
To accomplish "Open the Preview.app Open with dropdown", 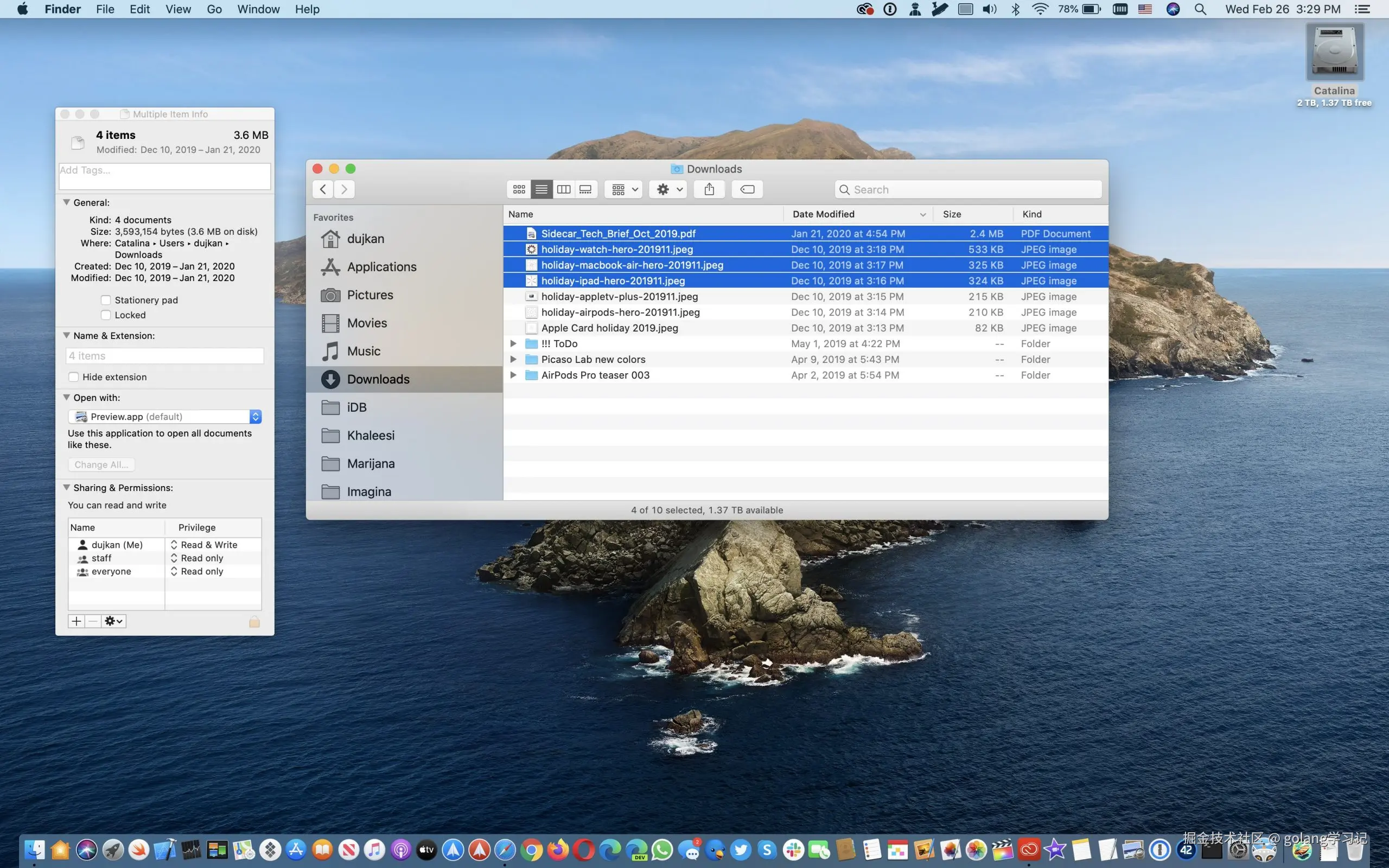I will click(165, 417).
